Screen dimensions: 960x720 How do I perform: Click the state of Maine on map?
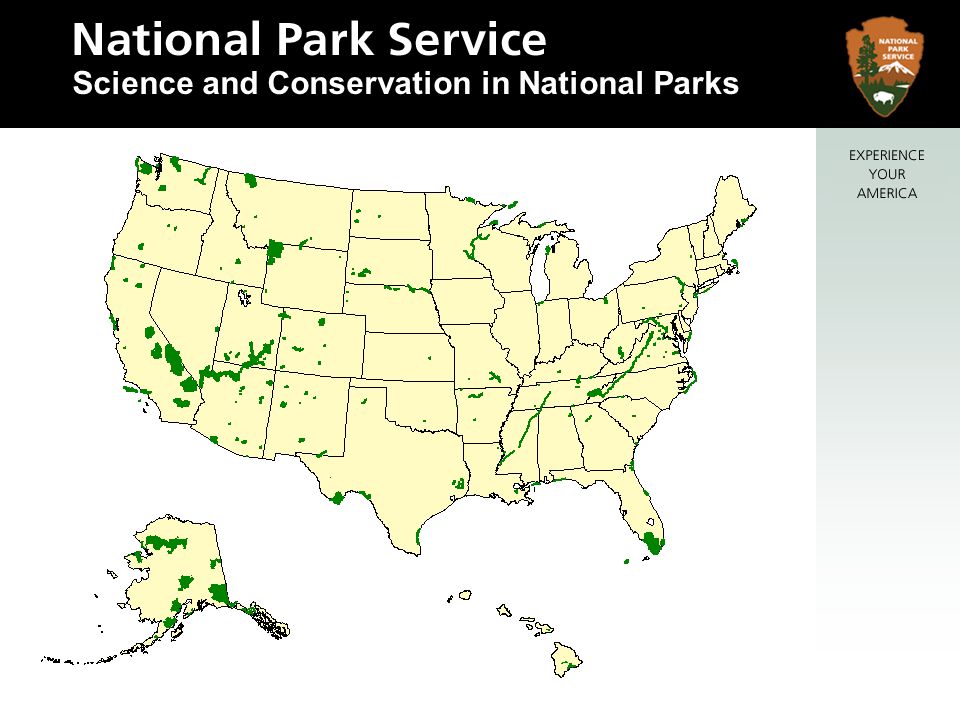pyautogui.click(x=732, y=205)
